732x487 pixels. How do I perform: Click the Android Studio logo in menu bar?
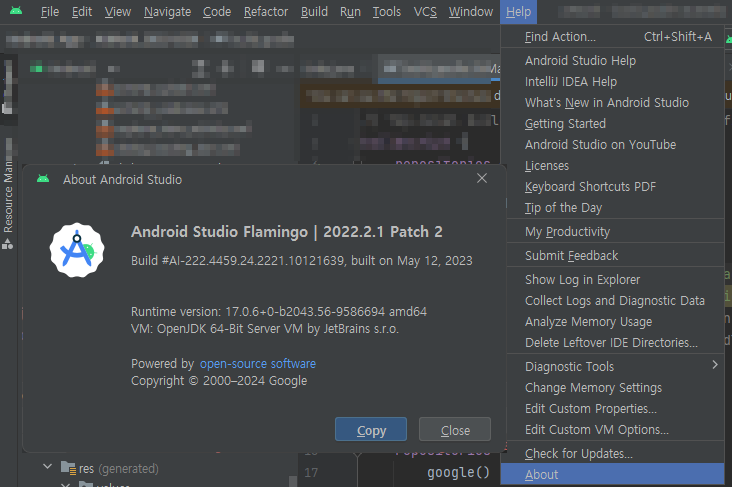(x=16, y=11)
